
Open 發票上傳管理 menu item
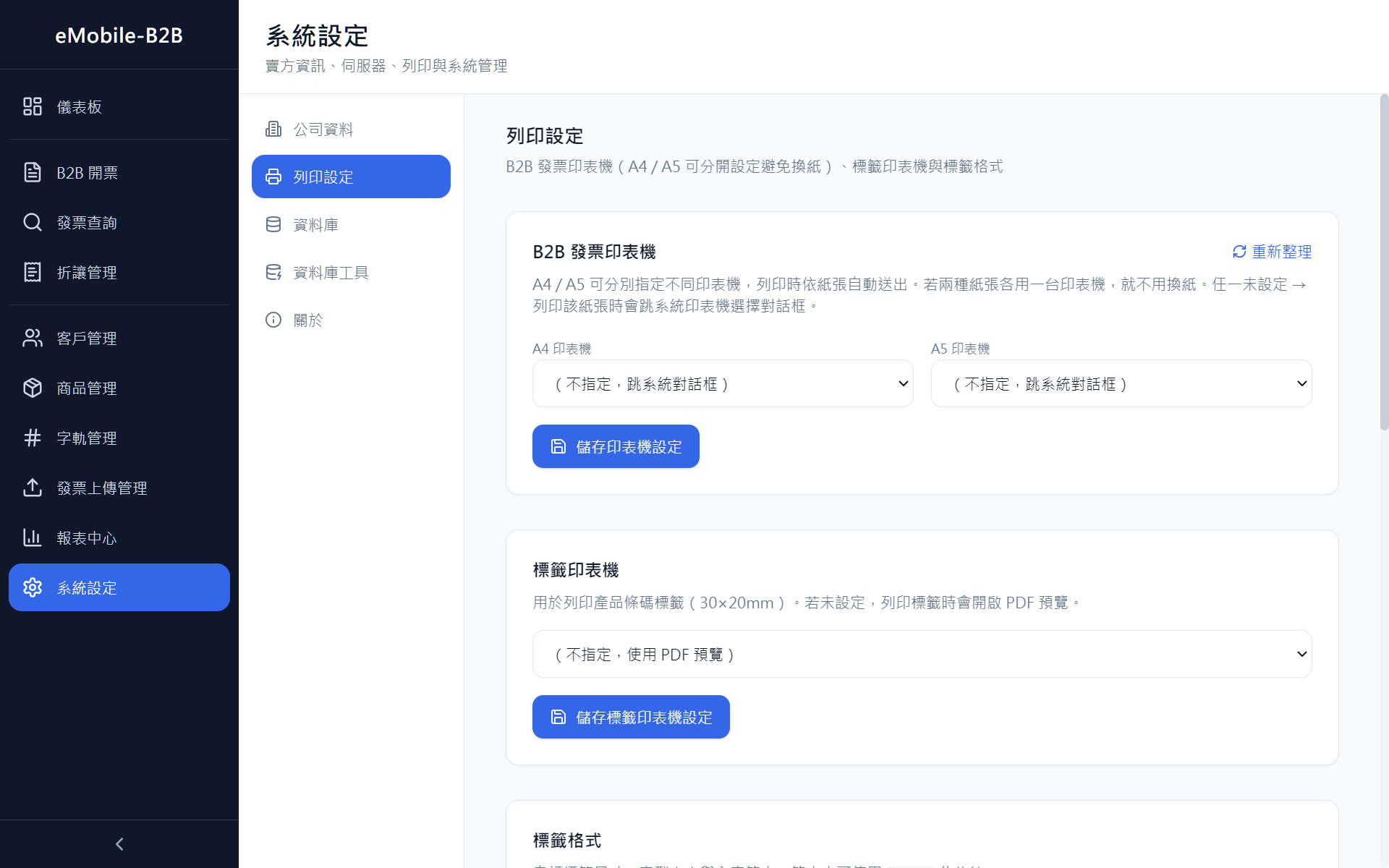[119, 488]
